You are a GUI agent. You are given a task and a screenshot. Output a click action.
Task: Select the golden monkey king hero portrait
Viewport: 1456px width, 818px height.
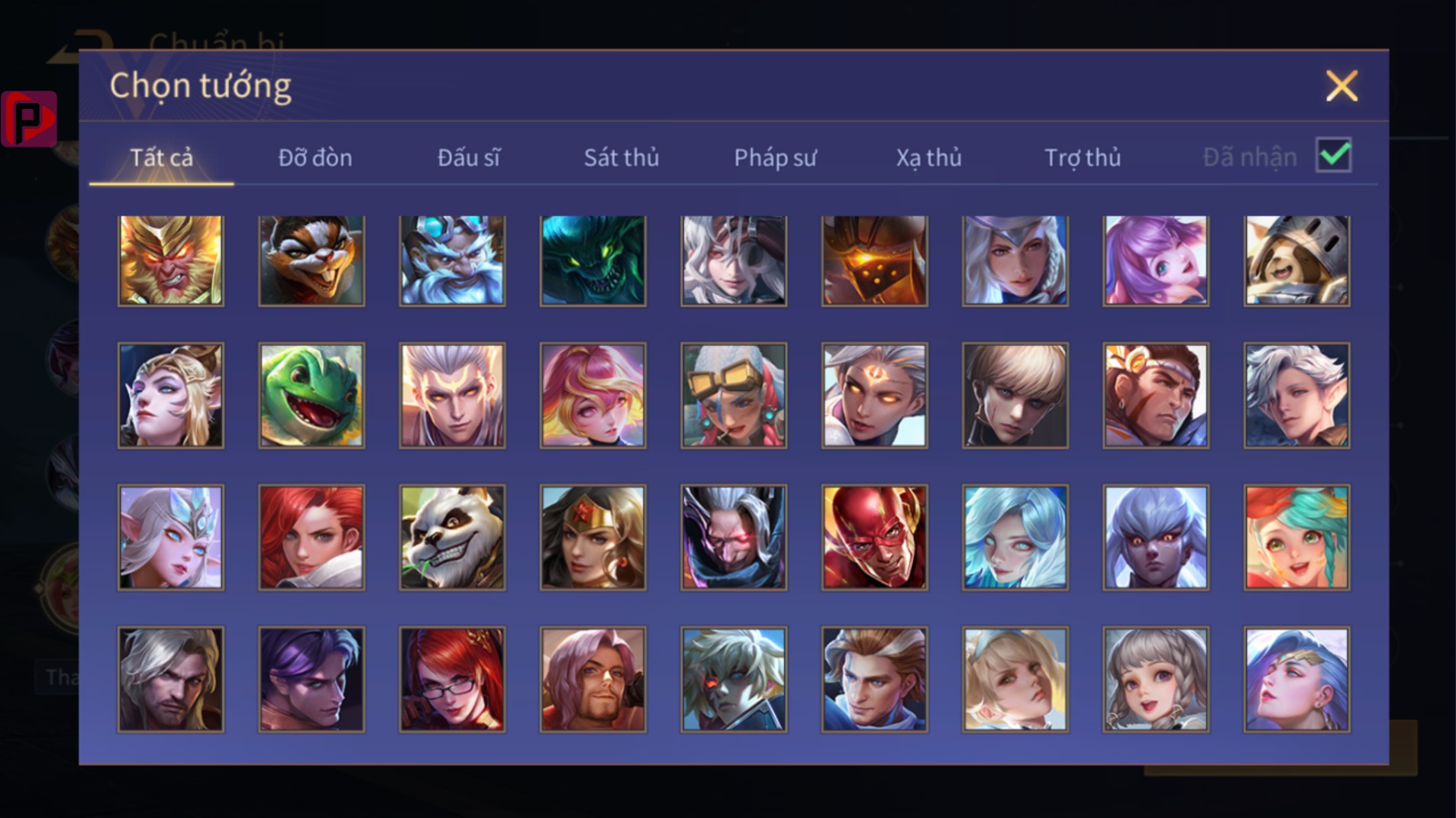(170, 260)
